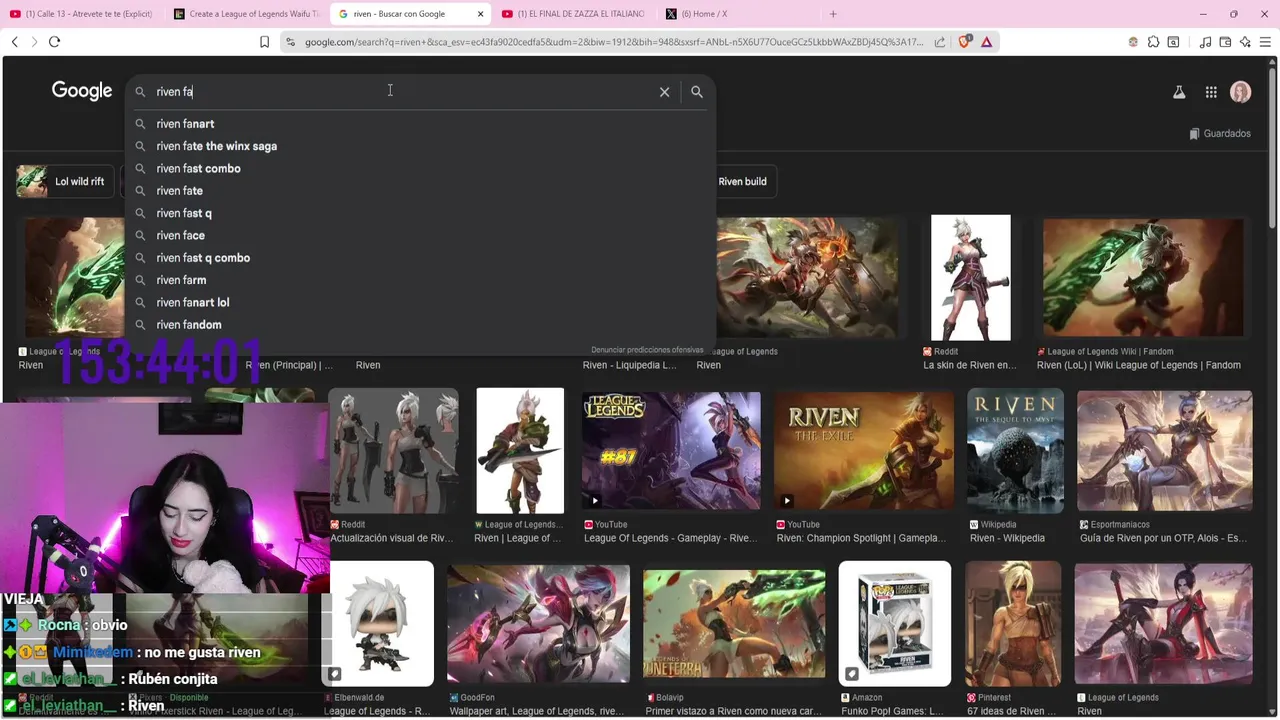Choose the 'riven farm' suggestion
1280x720 pixels.
coord(420,280)
